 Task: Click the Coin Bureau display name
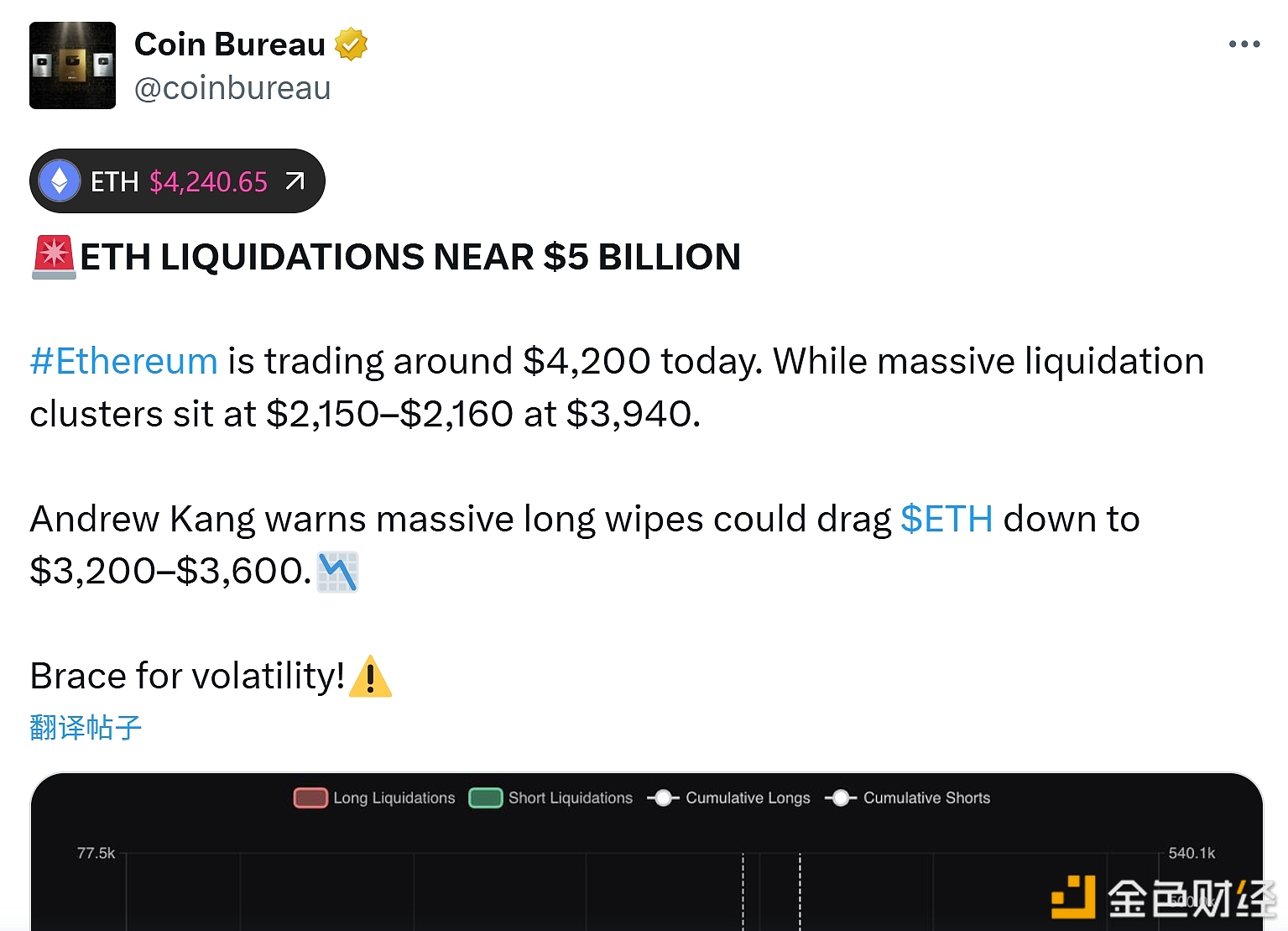[229, 44]
